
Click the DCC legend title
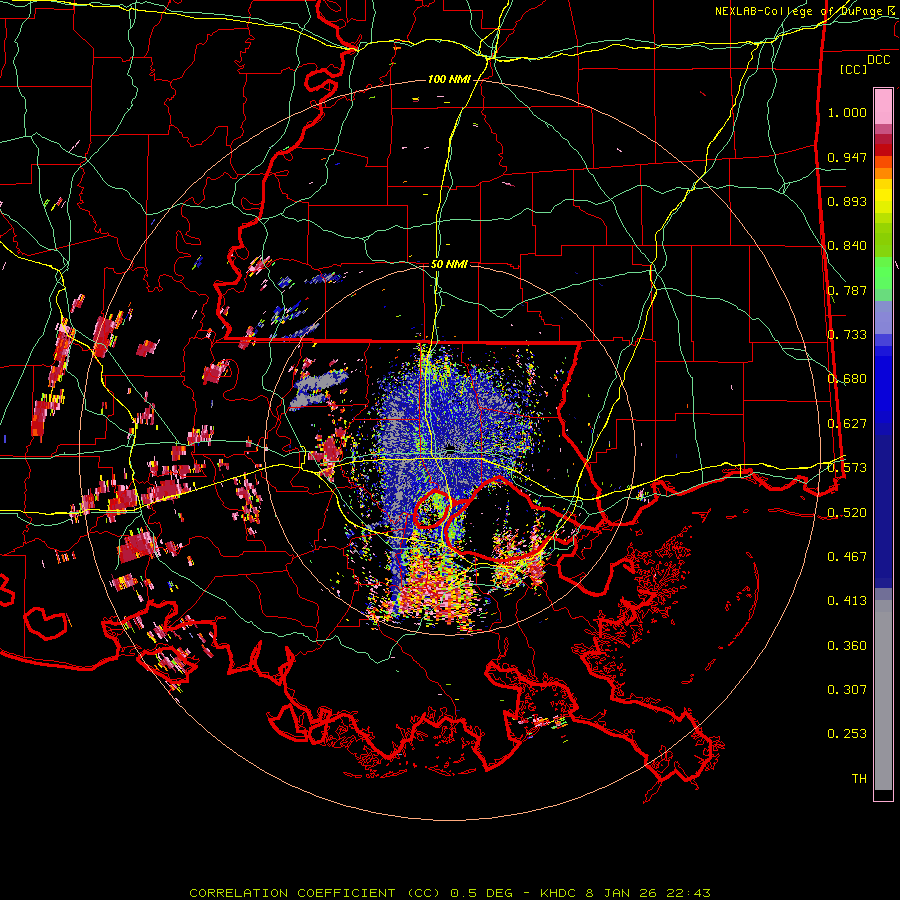tap(878, 60)
